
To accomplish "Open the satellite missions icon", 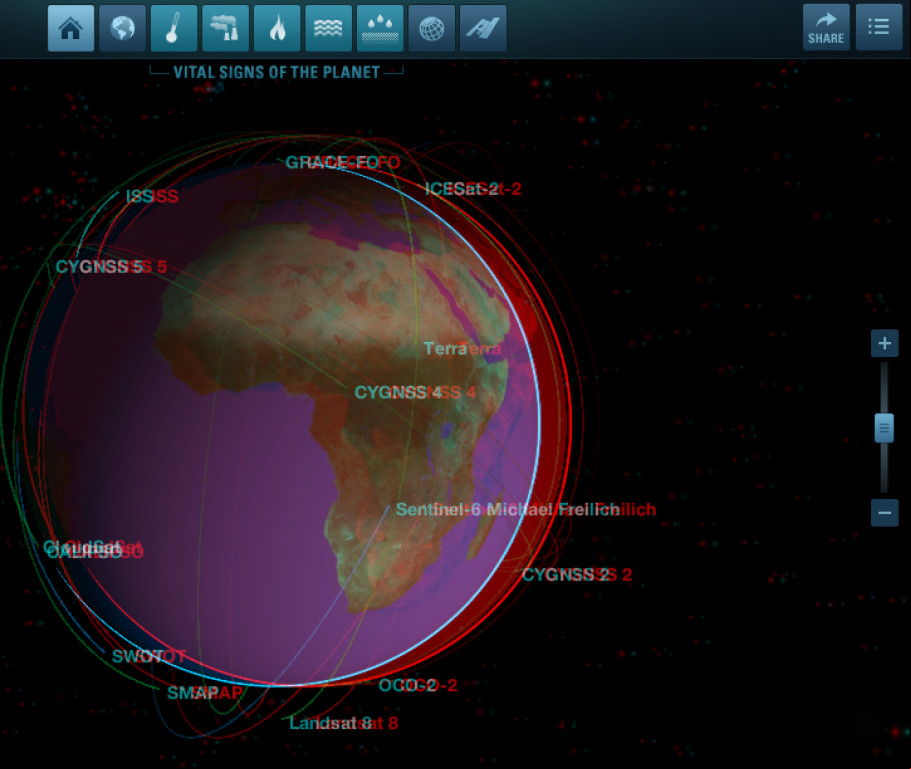I will pos(483,28).
